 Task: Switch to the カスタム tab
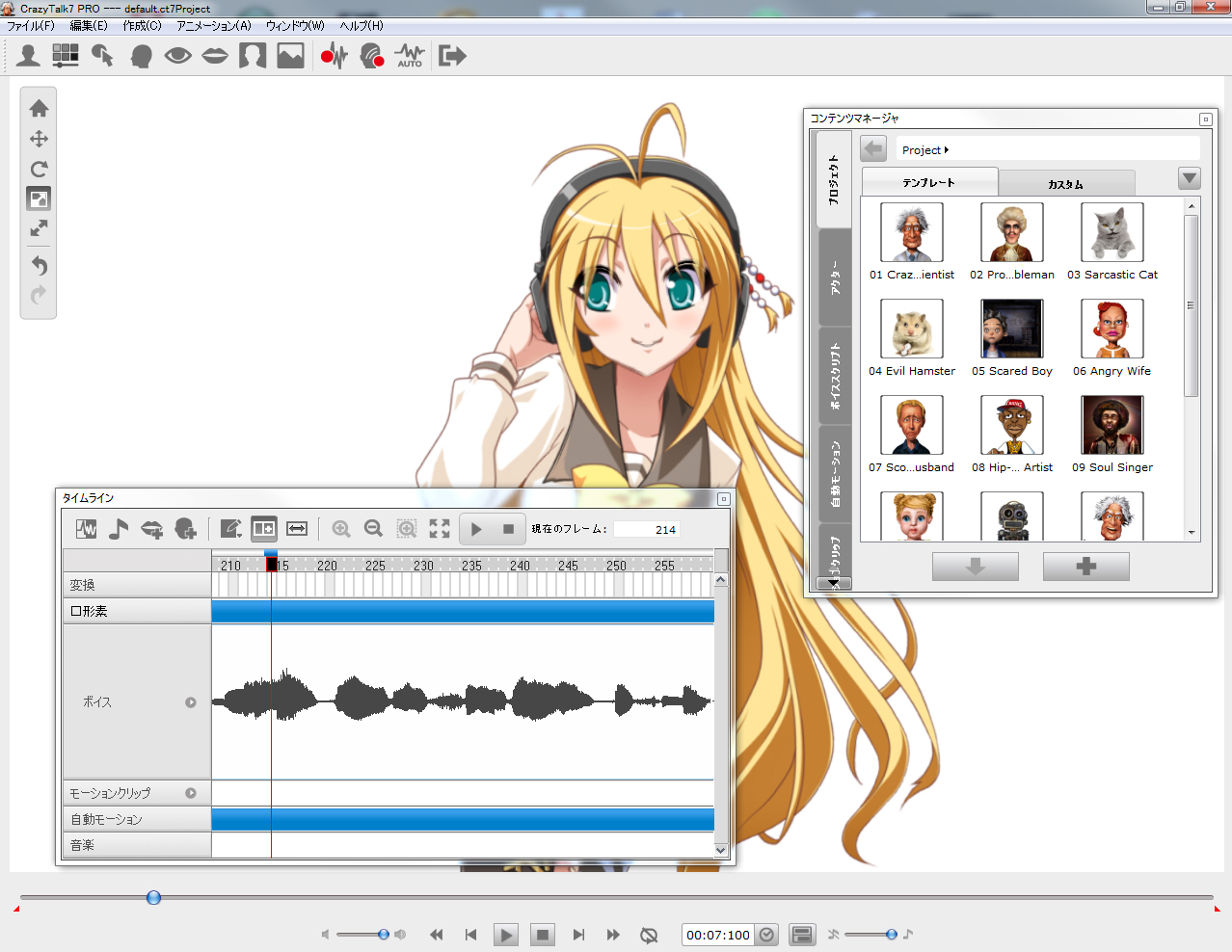click(1066, 184)
